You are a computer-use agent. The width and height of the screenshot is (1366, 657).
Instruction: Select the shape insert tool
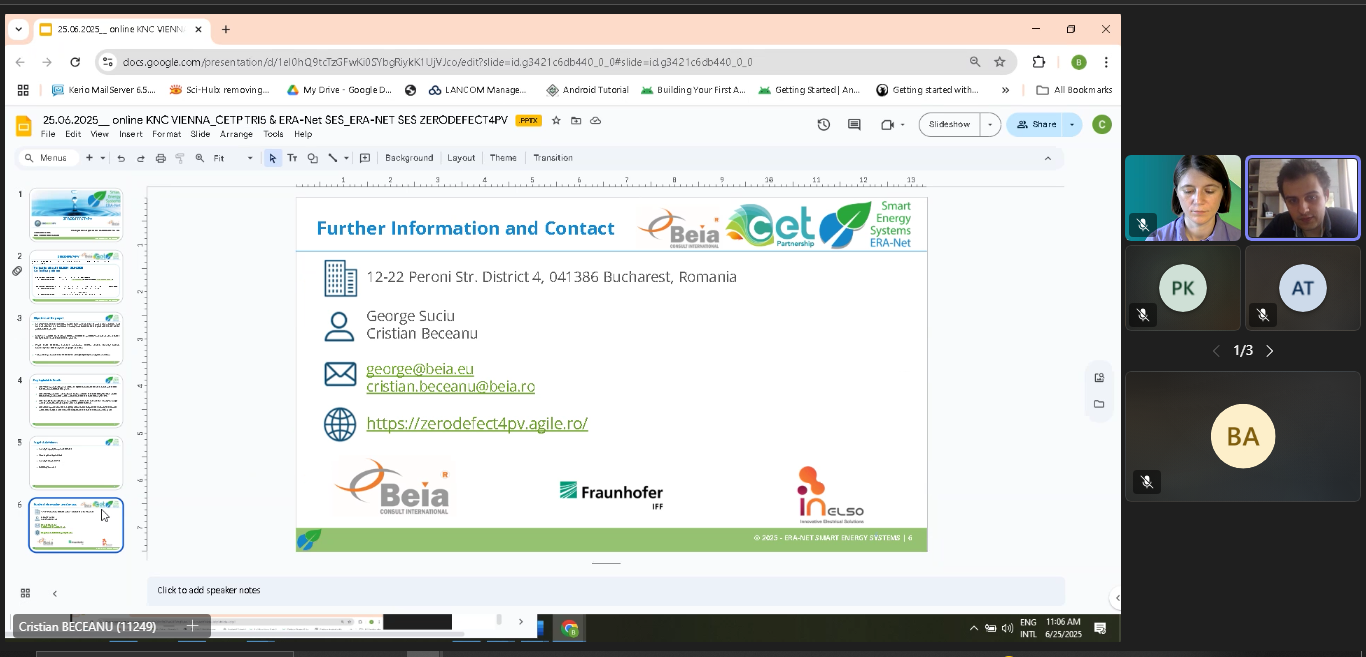(312, 158)
